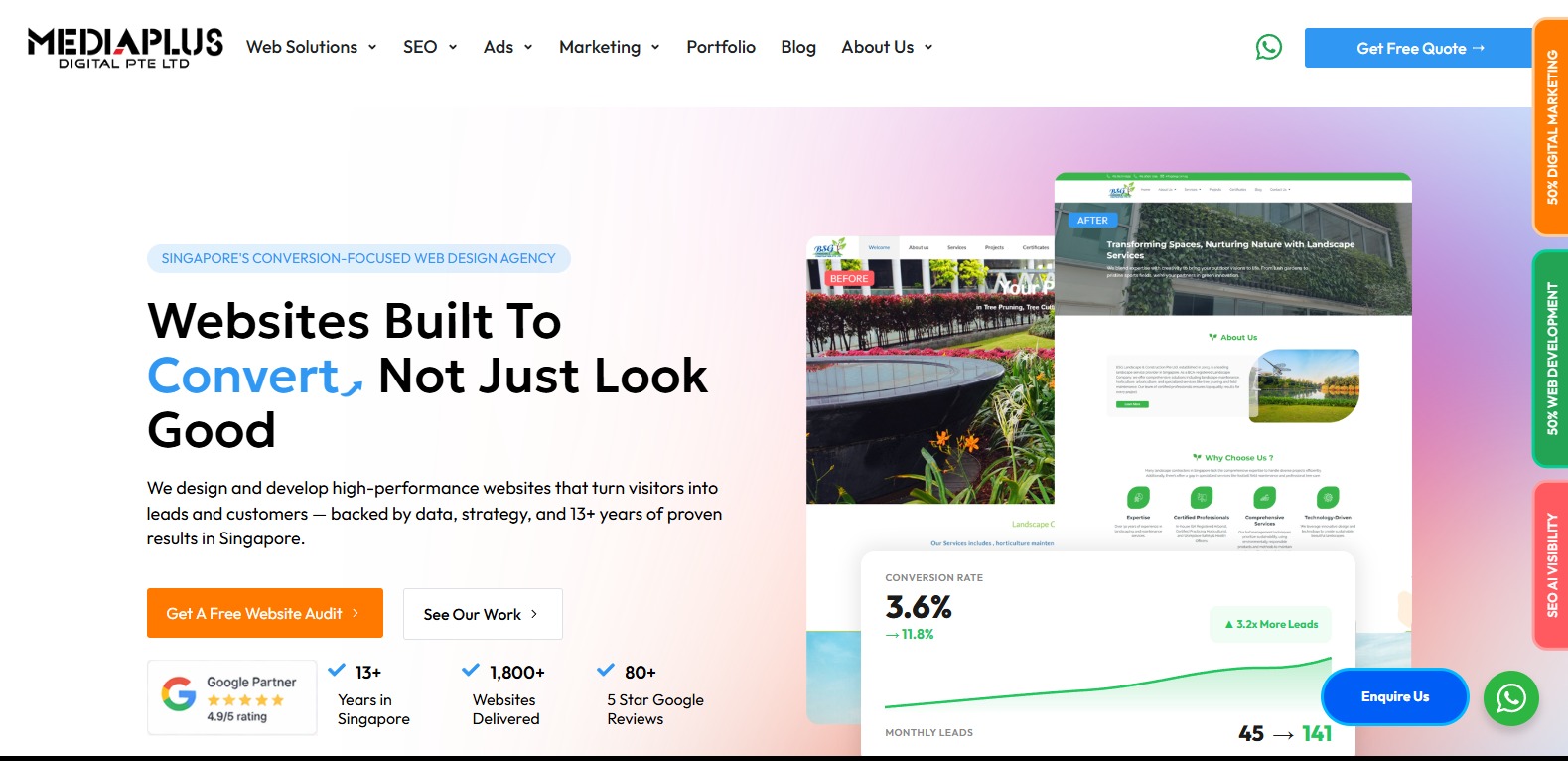Expand the Ads dropdown arrow
Image resolution: width=1568 pixels, height=761 pixels.
(x=528, y=47)
